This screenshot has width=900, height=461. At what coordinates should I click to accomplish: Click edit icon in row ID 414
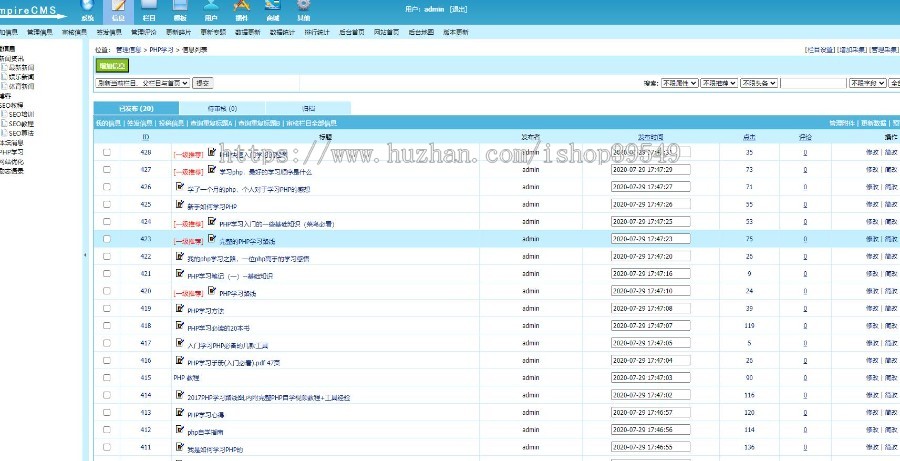180,394
